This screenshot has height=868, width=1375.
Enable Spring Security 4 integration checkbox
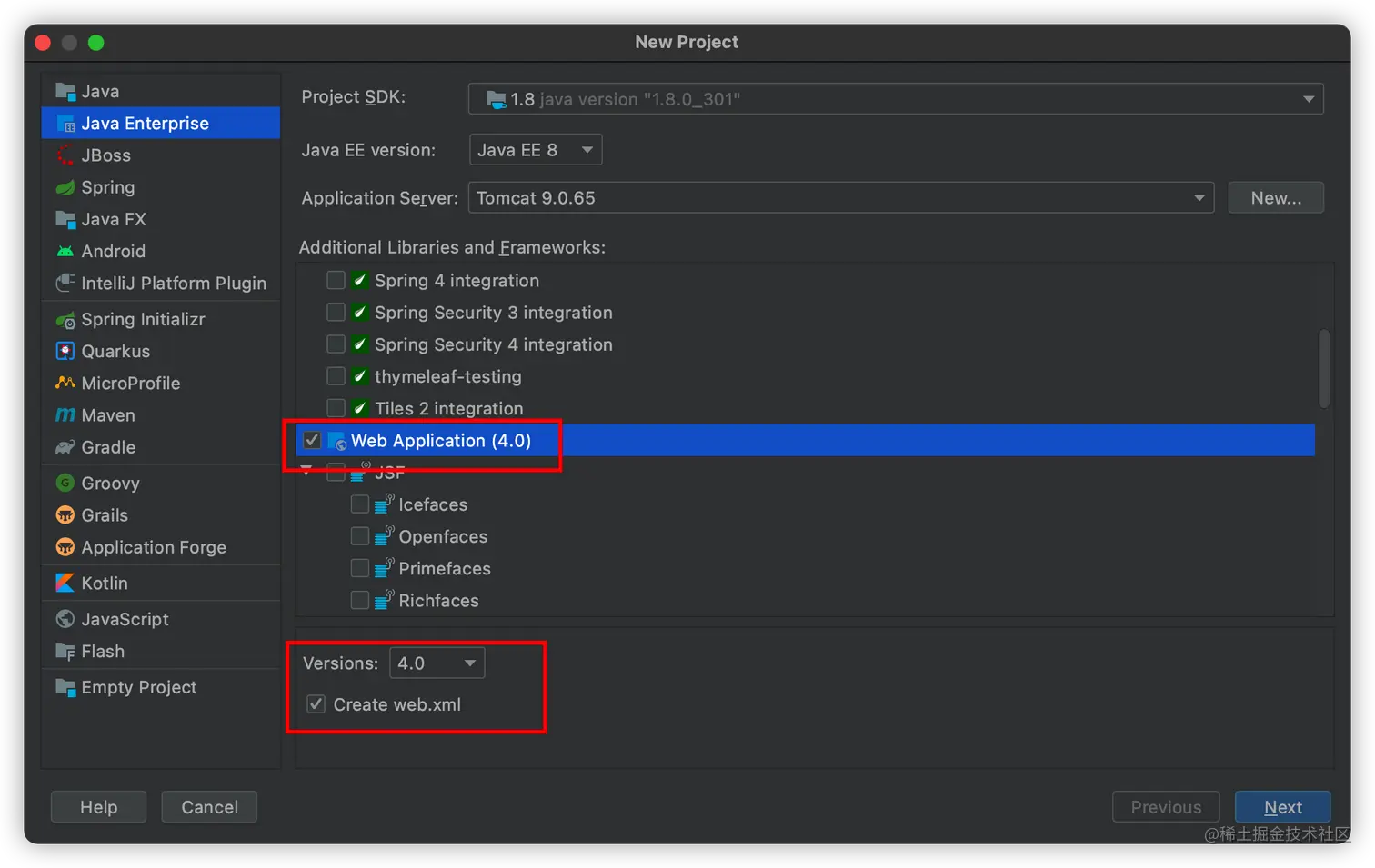point(336,344)
